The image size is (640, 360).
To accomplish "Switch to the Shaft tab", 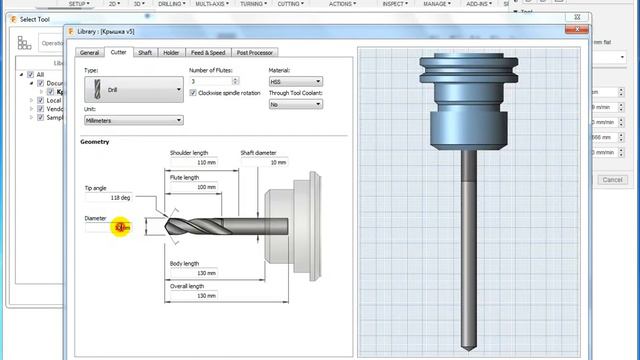I will click(x=145, y=53).
